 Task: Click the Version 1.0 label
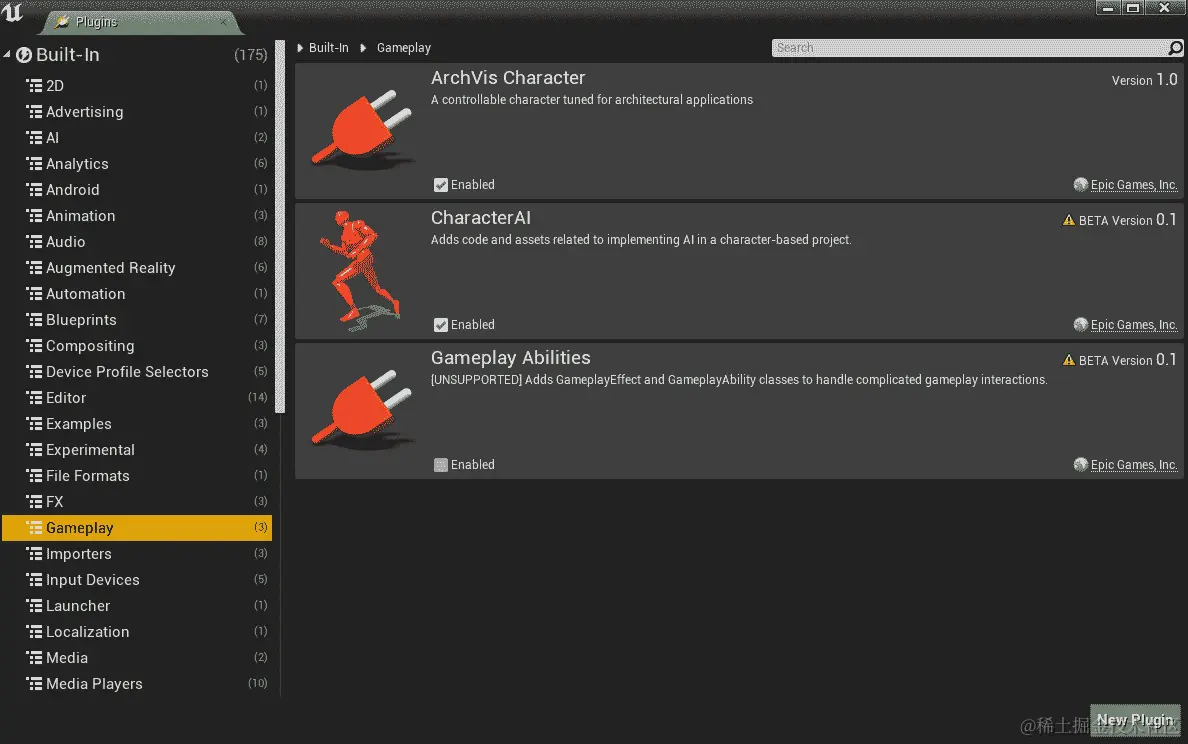pos(1144,80)
